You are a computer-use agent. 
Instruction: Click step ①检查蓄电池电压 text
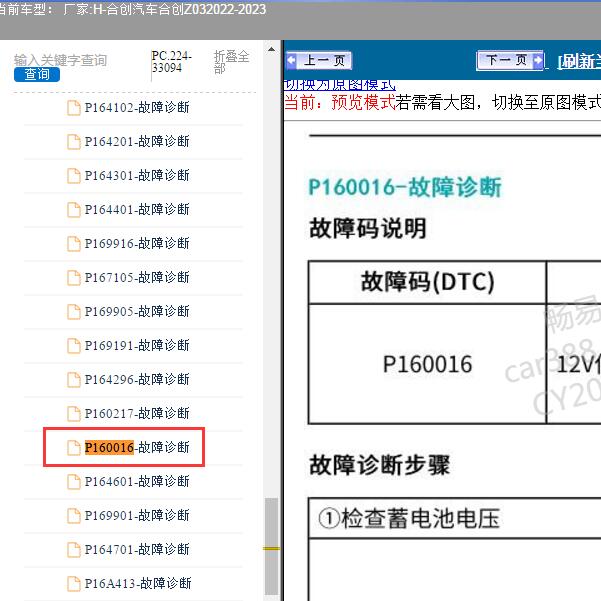(x=409, y=519)
